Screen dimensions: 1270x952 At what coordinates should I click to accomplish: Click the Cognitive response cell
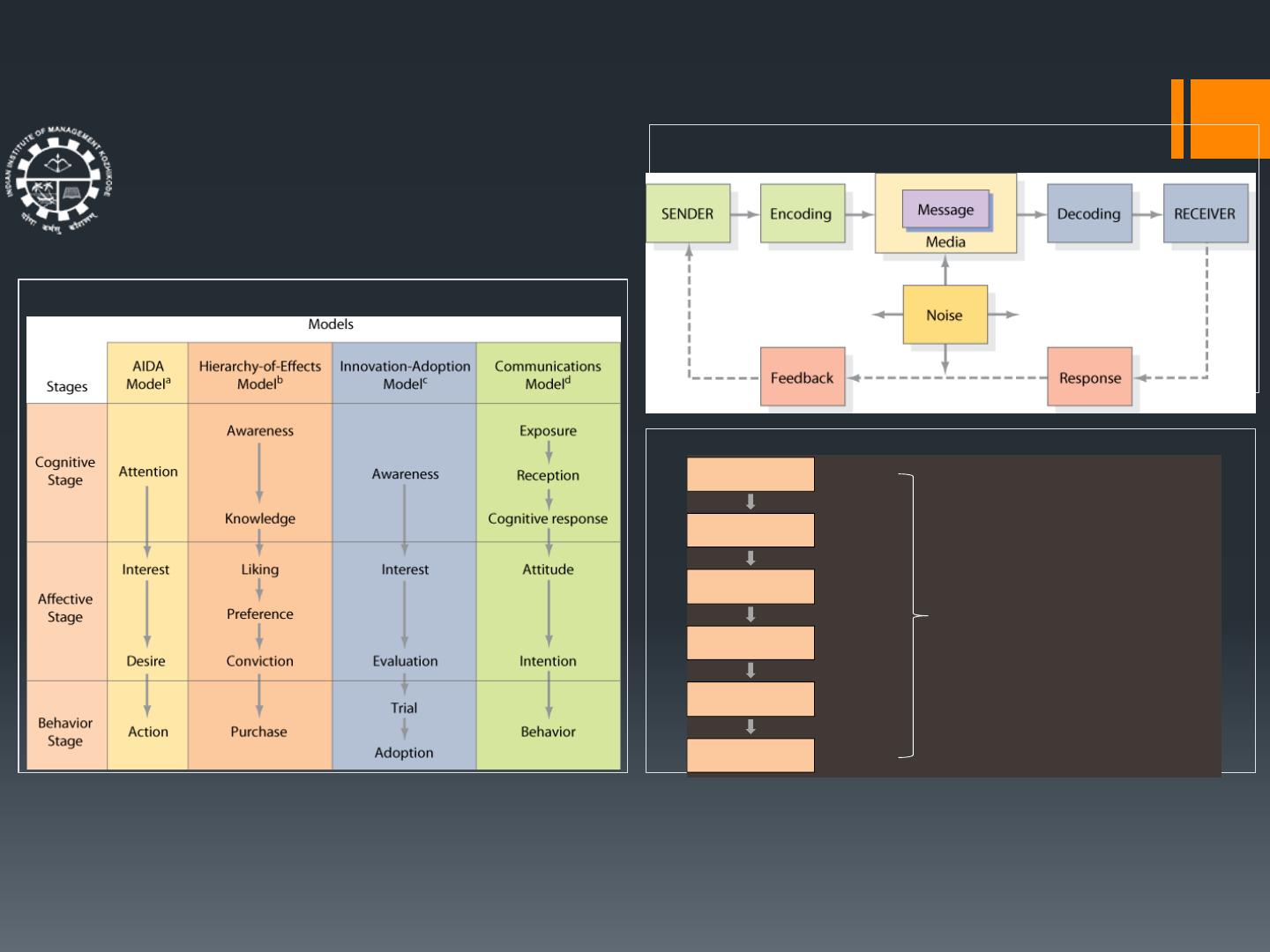[x=548, y=518]
